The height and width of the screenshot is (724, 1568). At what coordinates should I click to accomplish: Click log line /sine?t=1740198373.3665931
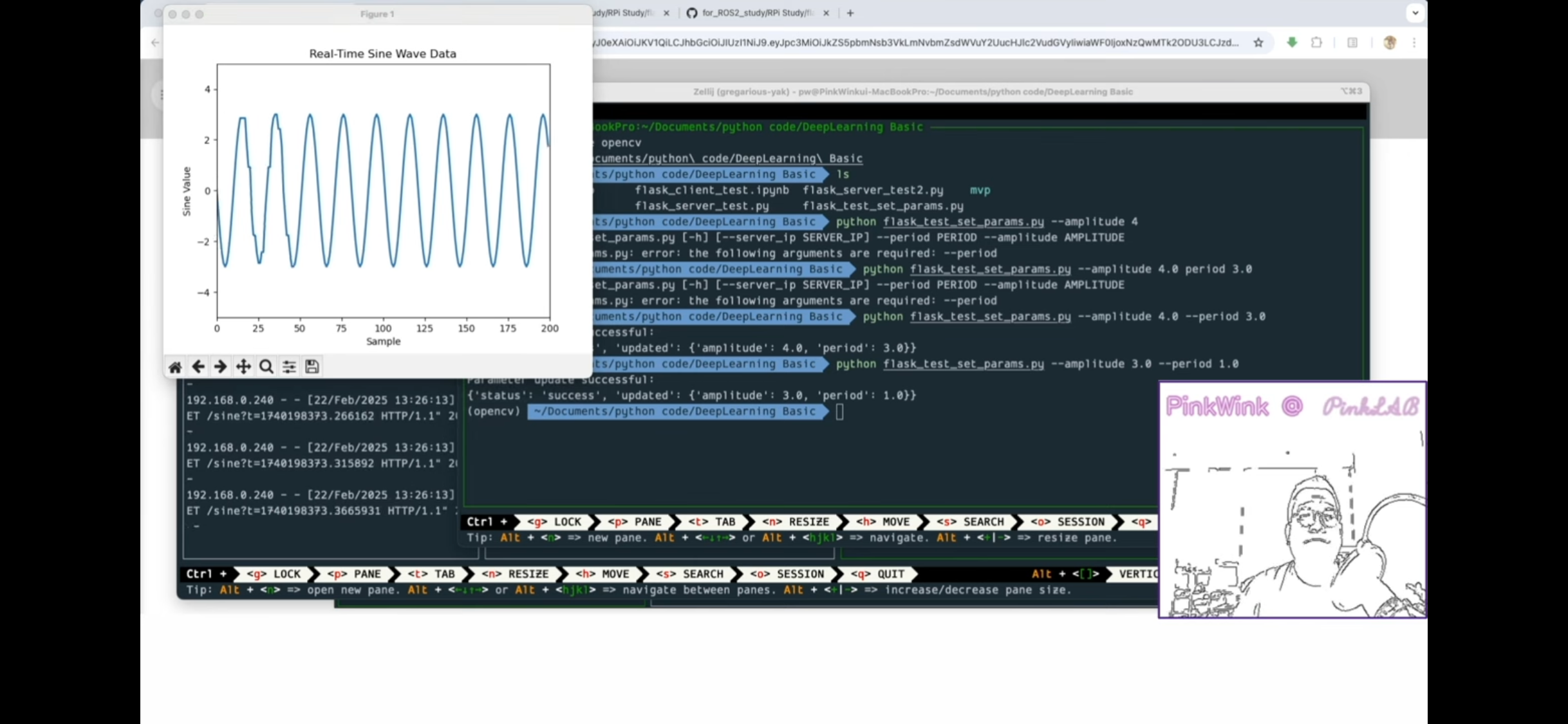(x=321, y=511)
